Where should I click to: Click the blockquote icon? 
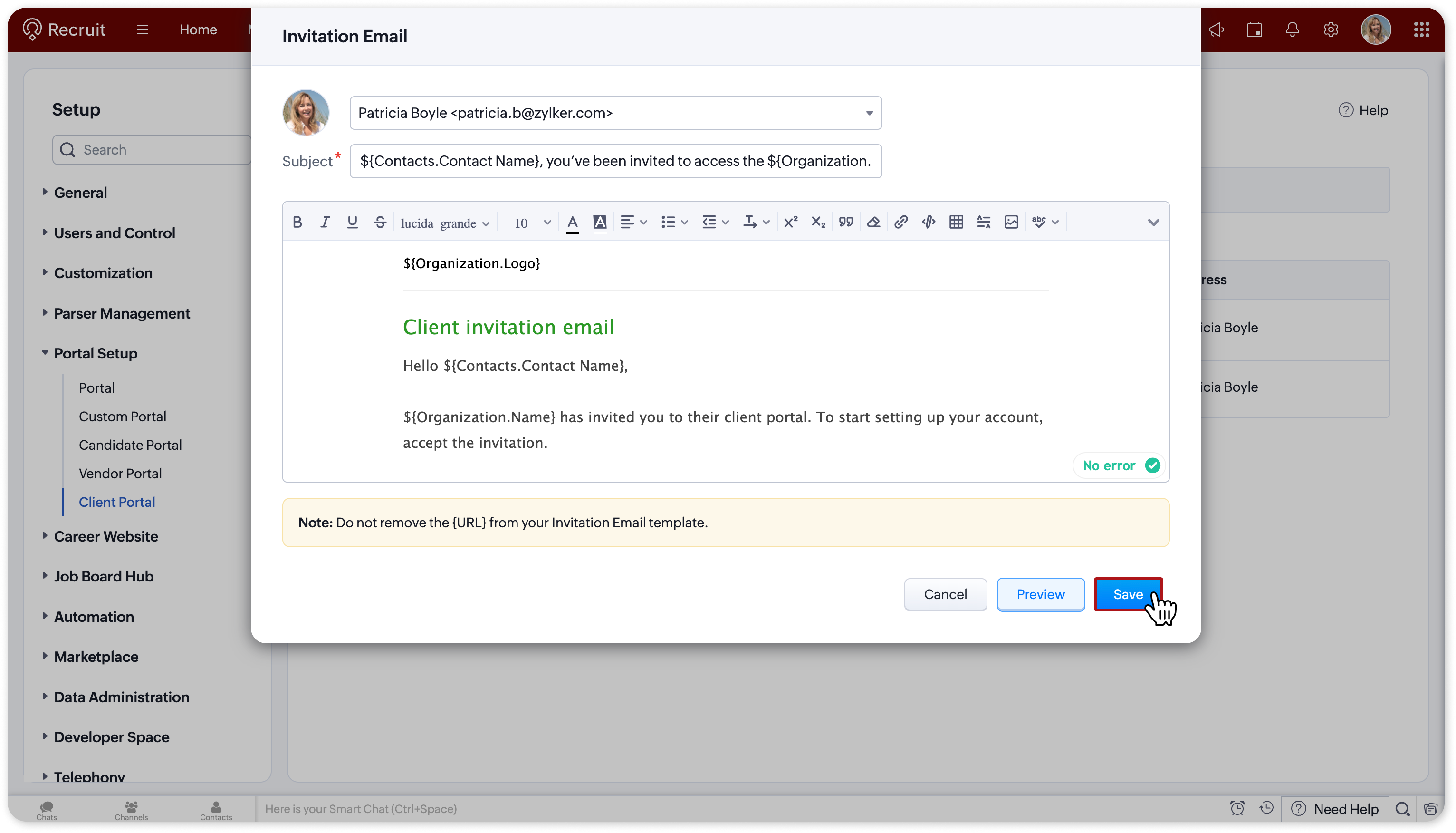pyautogui.click(x=845, y=222)
